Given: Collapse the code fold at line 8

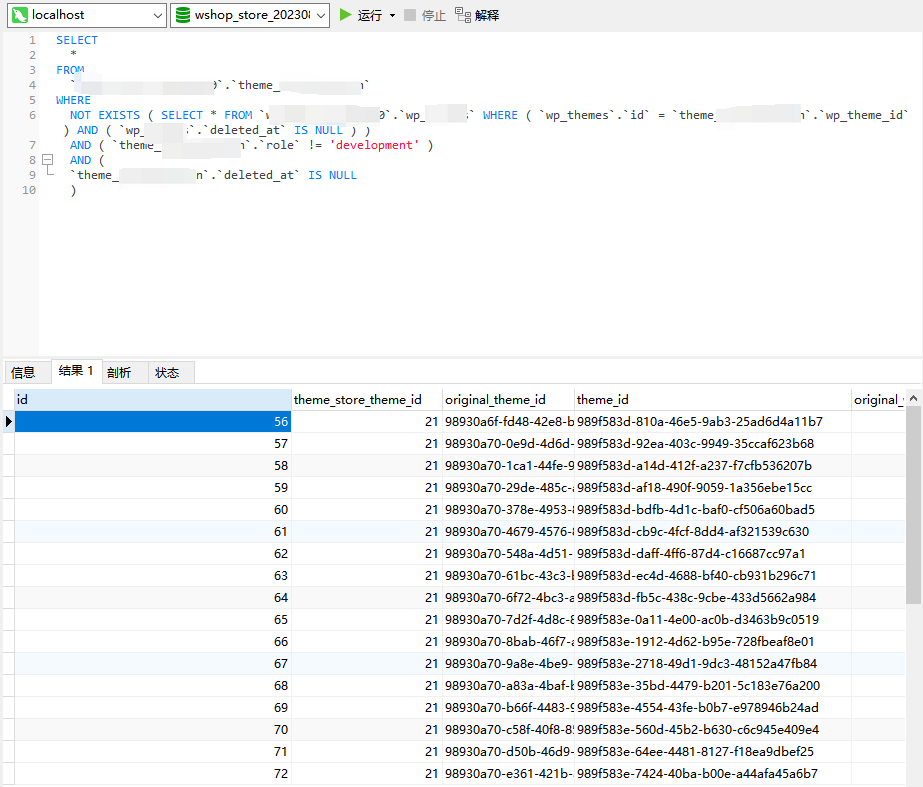Looking at the screenshot, I should (47, 160).
